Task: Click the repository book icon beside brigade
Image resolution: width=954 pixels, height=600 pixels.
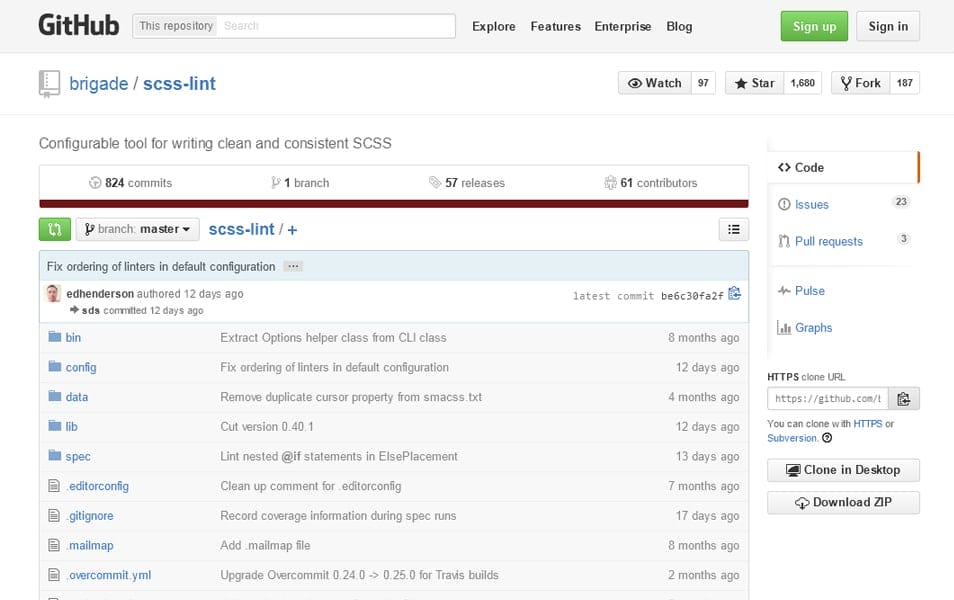Action: (49, 84)
